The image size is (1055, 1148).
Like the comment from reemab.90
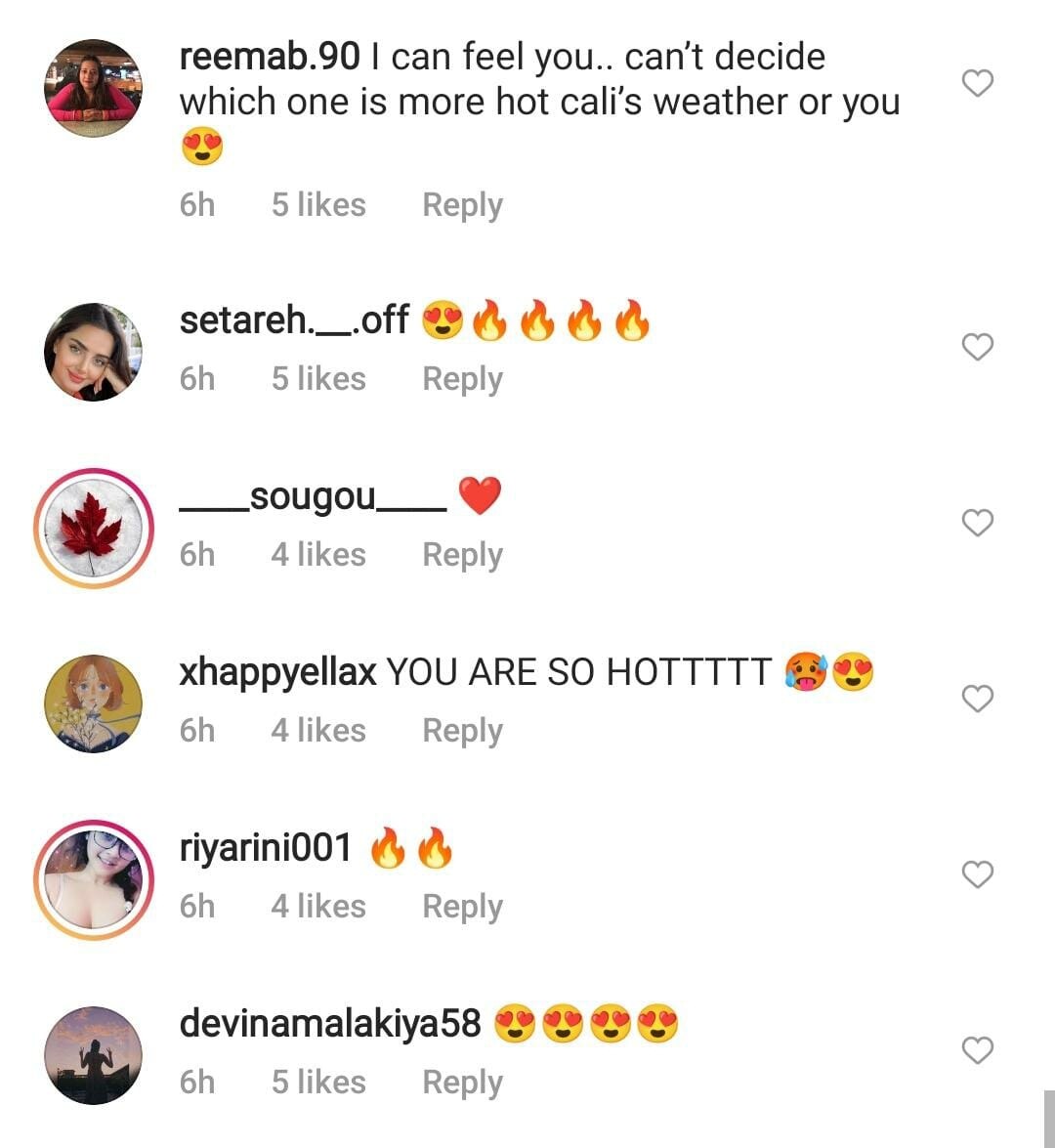(x=978, y=83)
